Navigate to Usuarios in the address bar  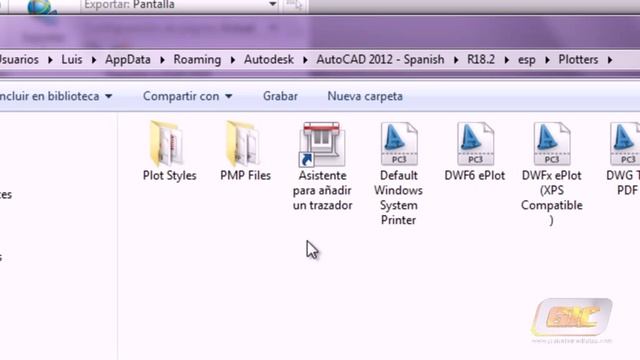click(19, 60)
